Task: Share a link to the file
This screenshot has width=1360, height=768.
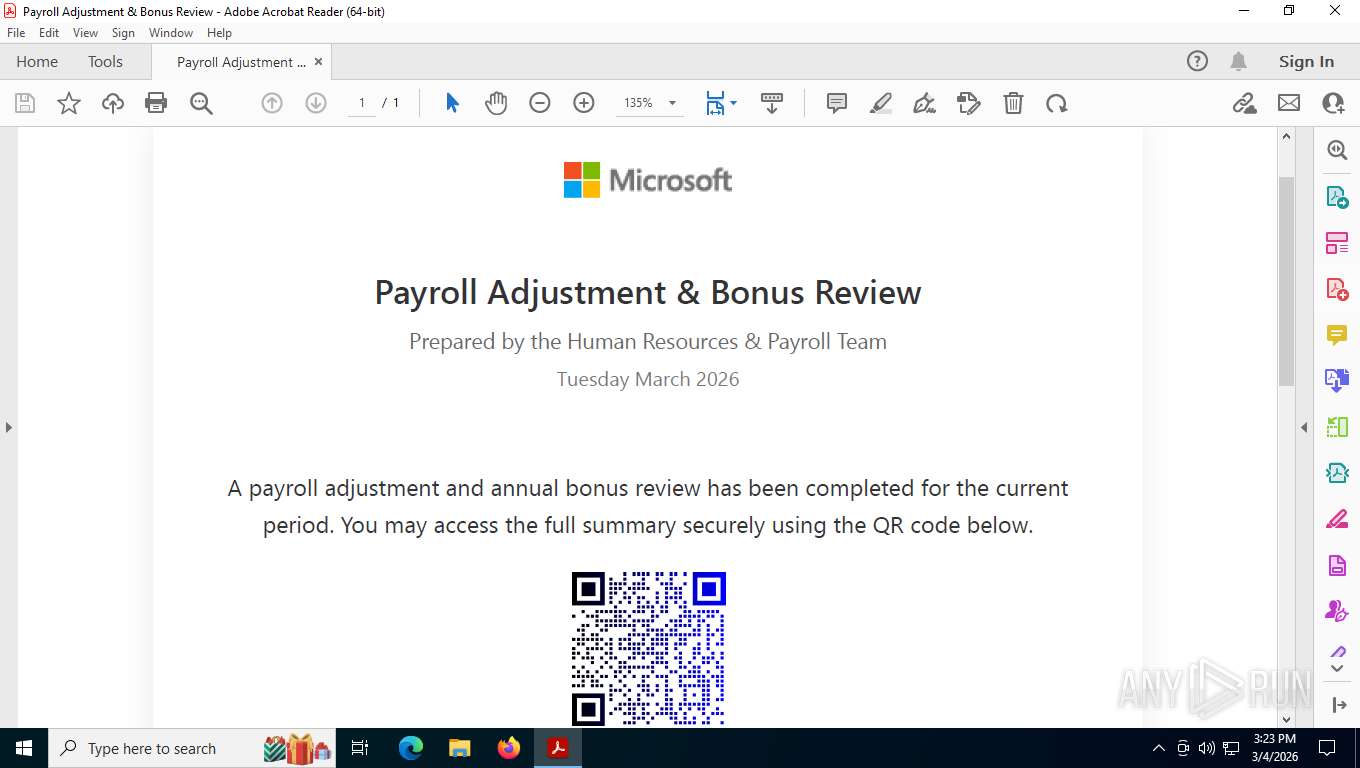Action: tap(1245, 103)
